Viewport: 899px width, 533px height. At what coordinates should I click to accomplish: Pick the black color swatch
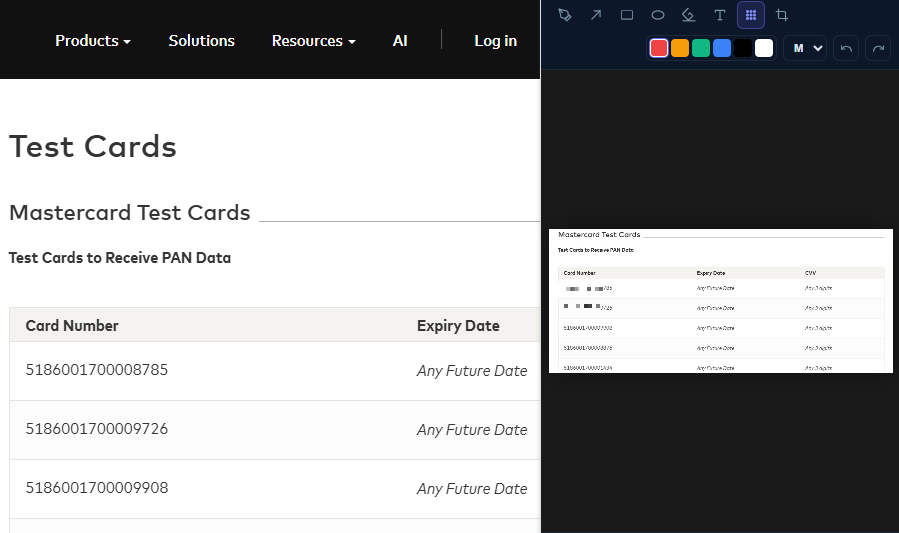[743, 48]
